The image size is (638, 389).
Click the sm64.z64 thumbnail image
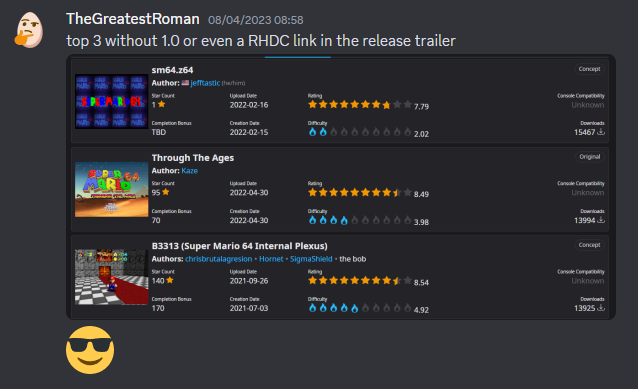coord(111,101)
